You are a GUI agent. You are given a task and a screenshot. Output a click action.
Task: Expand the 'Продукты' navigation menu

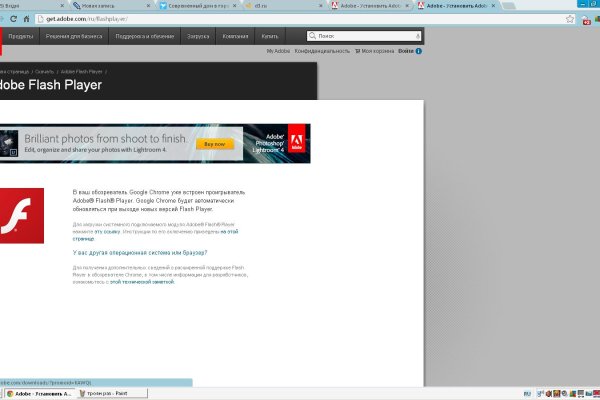point(22,36)
